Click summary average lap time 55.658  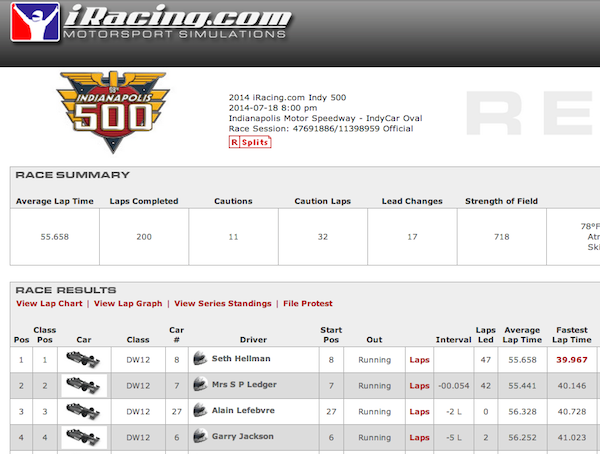point(55,237)
